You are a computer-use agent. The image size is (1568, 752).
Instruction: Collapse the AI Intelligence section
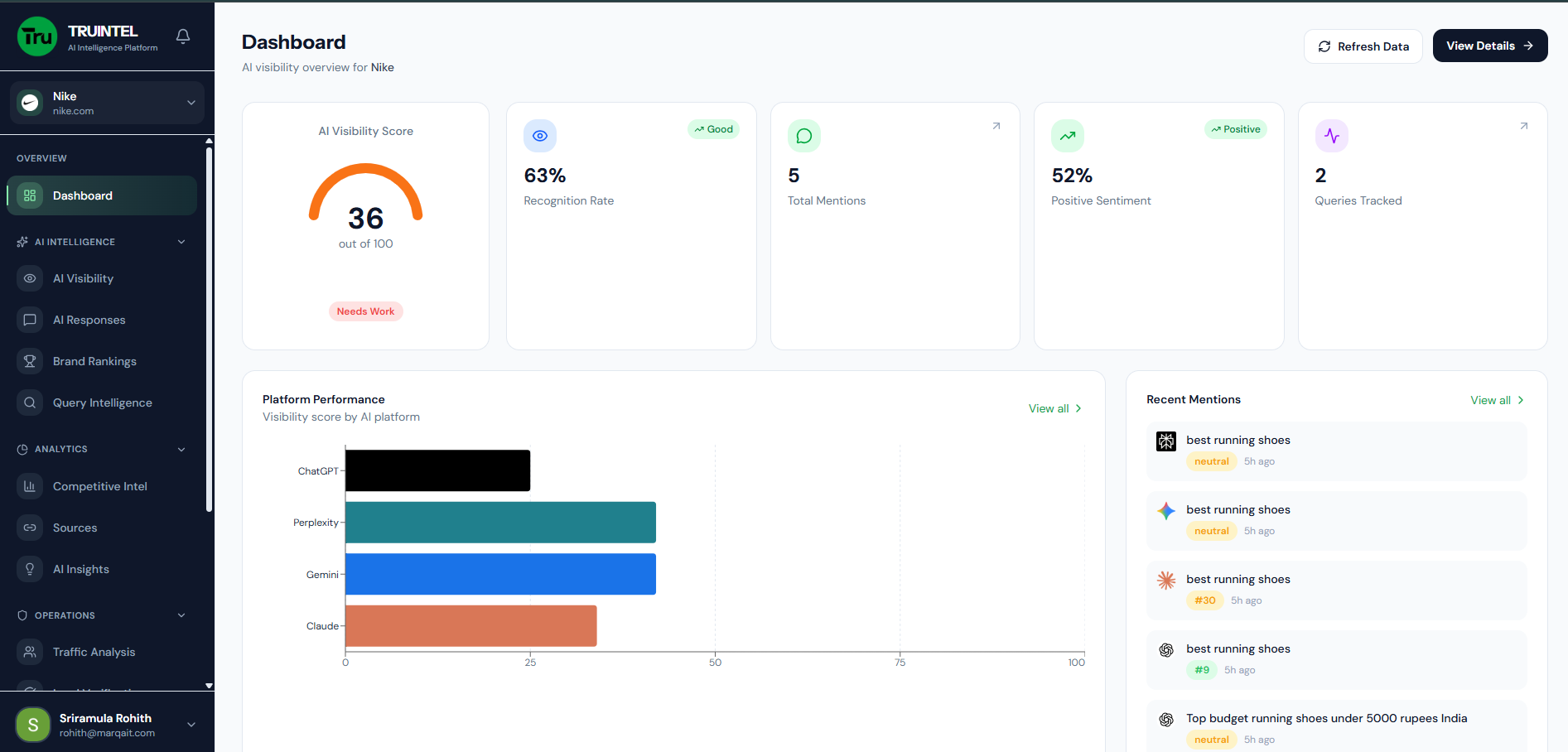click(181, 242)
